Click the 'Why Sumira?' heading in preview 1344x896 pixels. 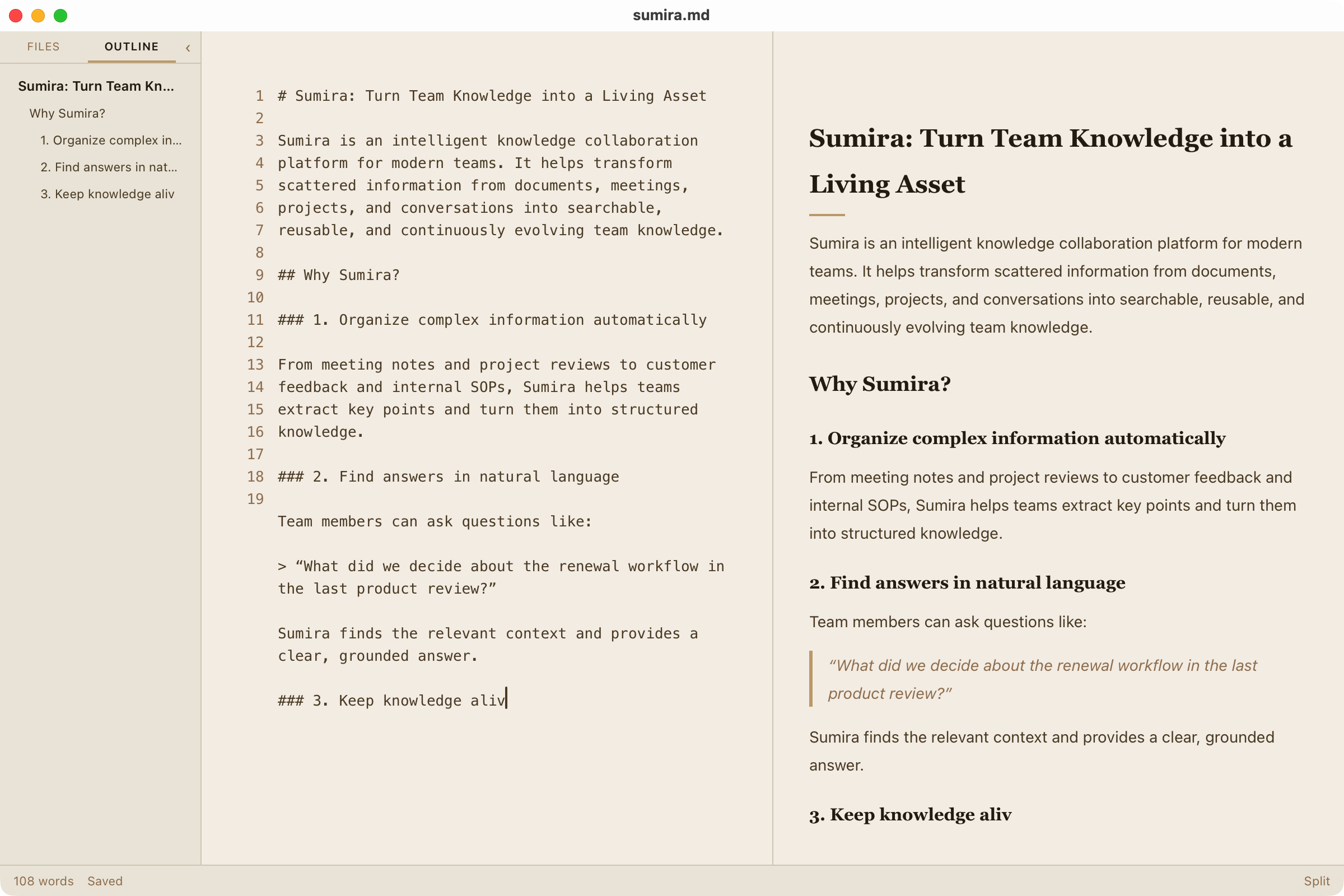(879, 384)
